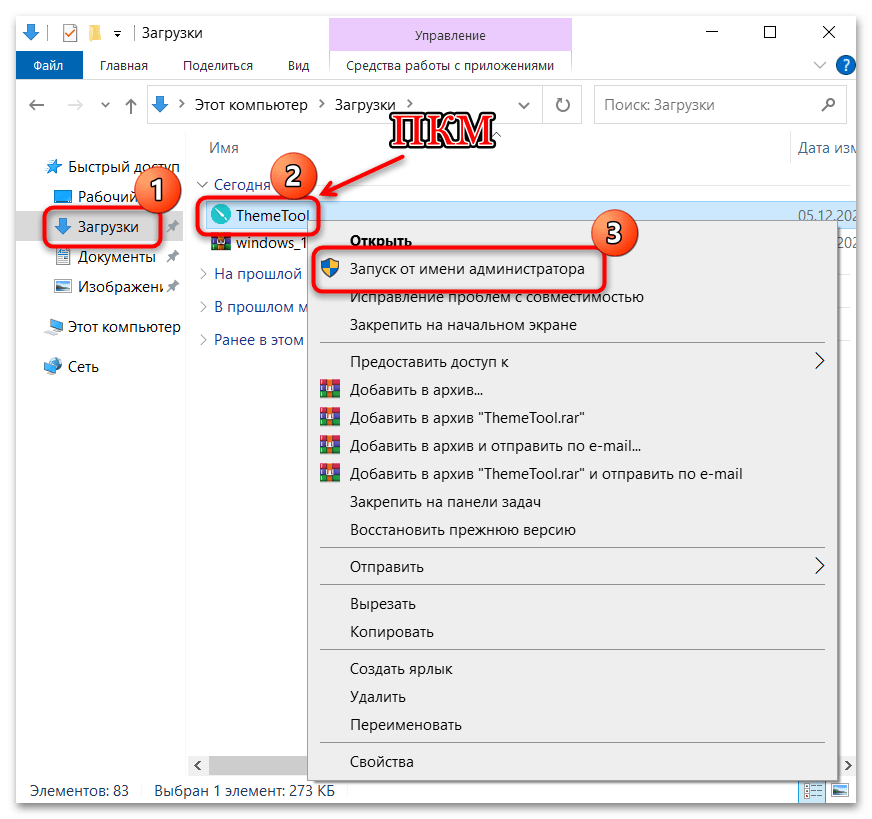
Task: Select the windows_1 archive file icon
Action: (x=222, y=243)
